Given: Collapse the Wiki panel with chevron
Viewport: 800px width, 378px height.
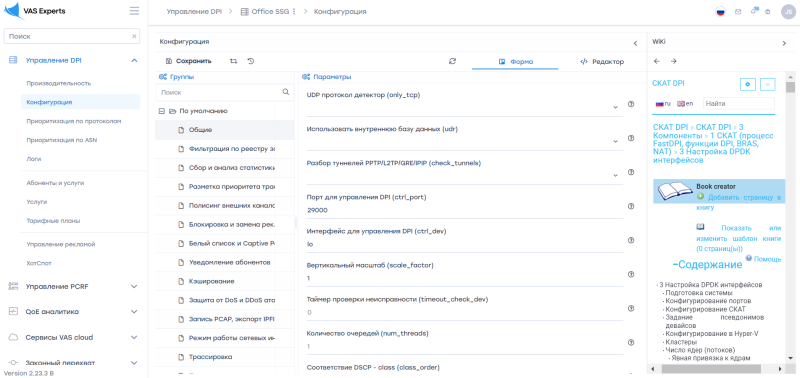Looking at the screenshot, I should 784,43.
